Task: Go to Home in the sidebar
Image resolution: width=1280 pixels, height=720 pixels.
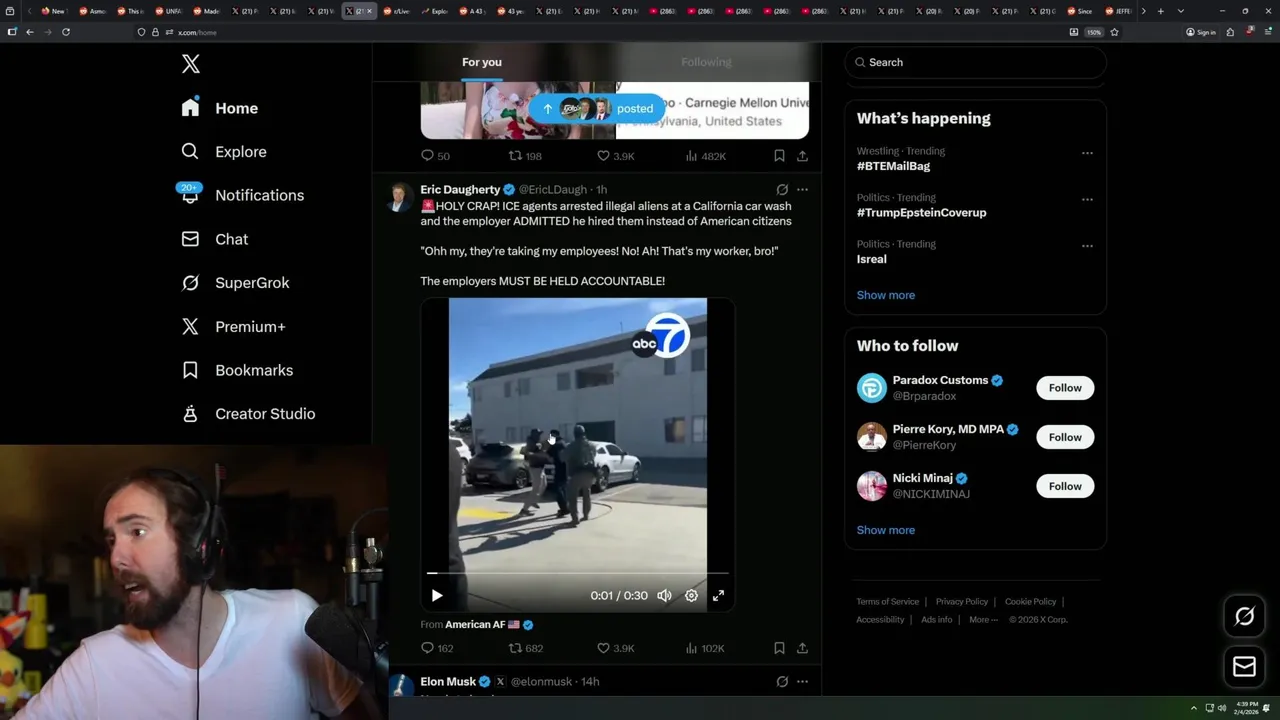Action: coord(220,108)
